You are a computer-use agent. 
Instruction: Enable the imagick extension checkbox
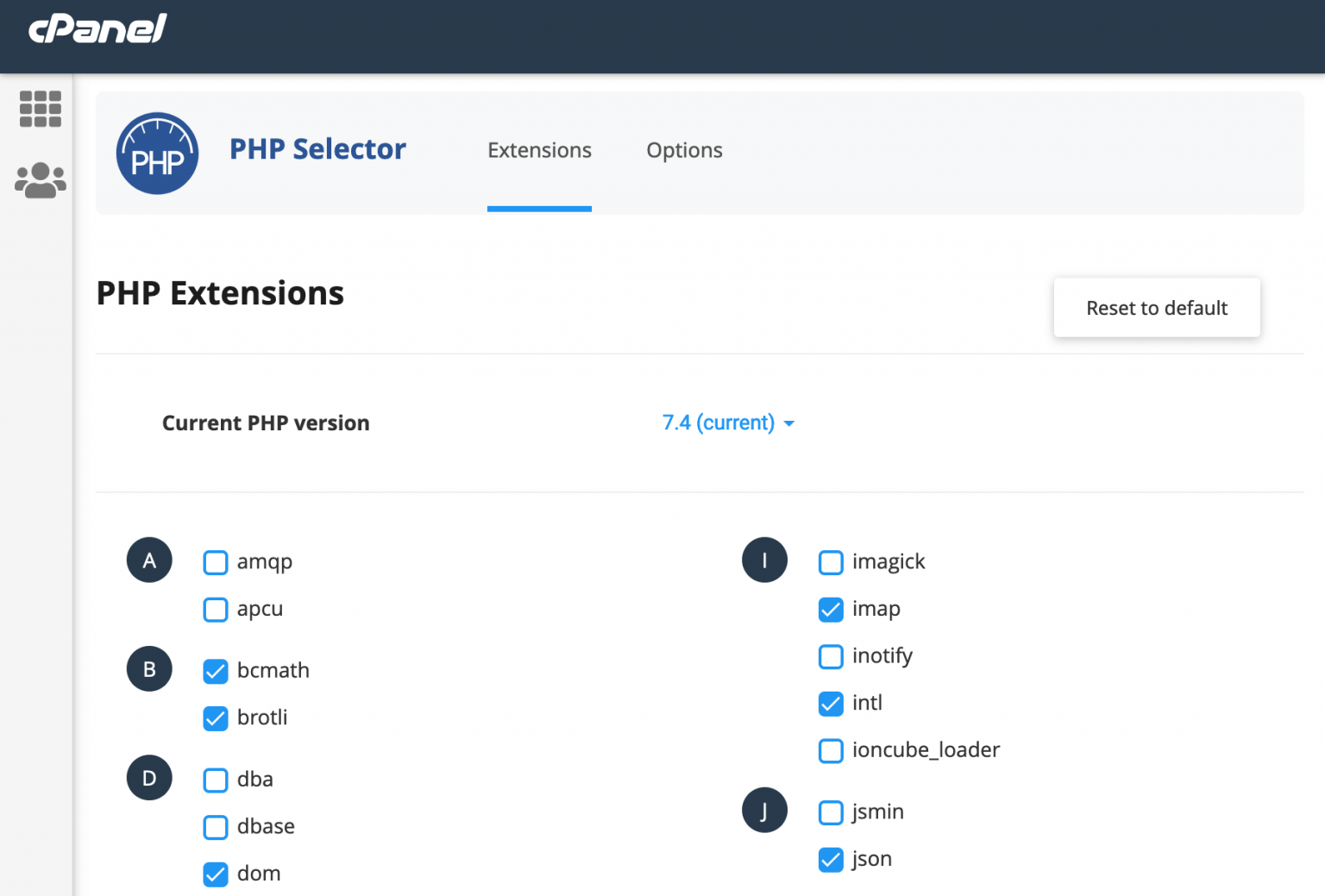(x=830, y=562)
